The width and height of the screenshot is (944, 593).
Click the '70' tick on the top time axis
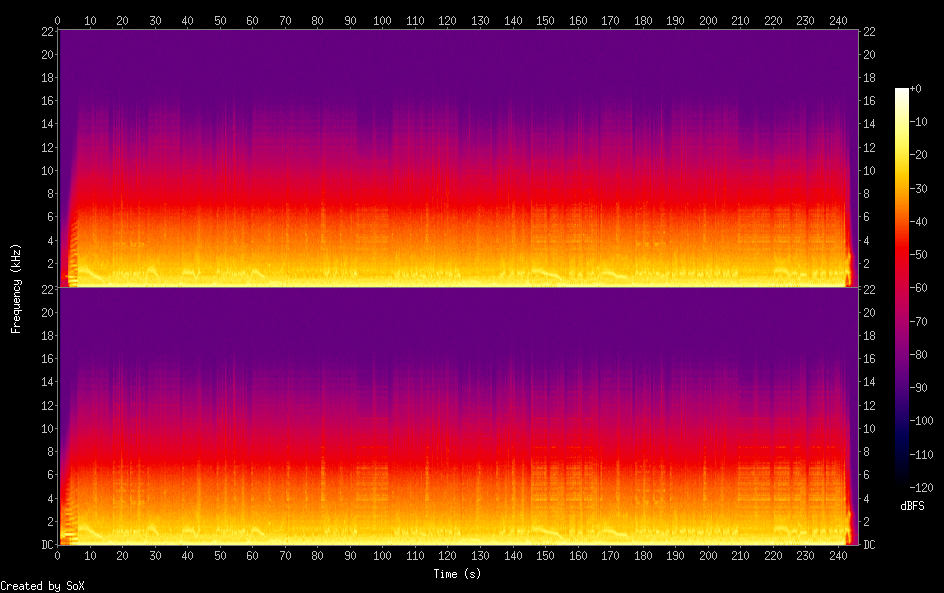pyautogui.click(x=285, y=20)
